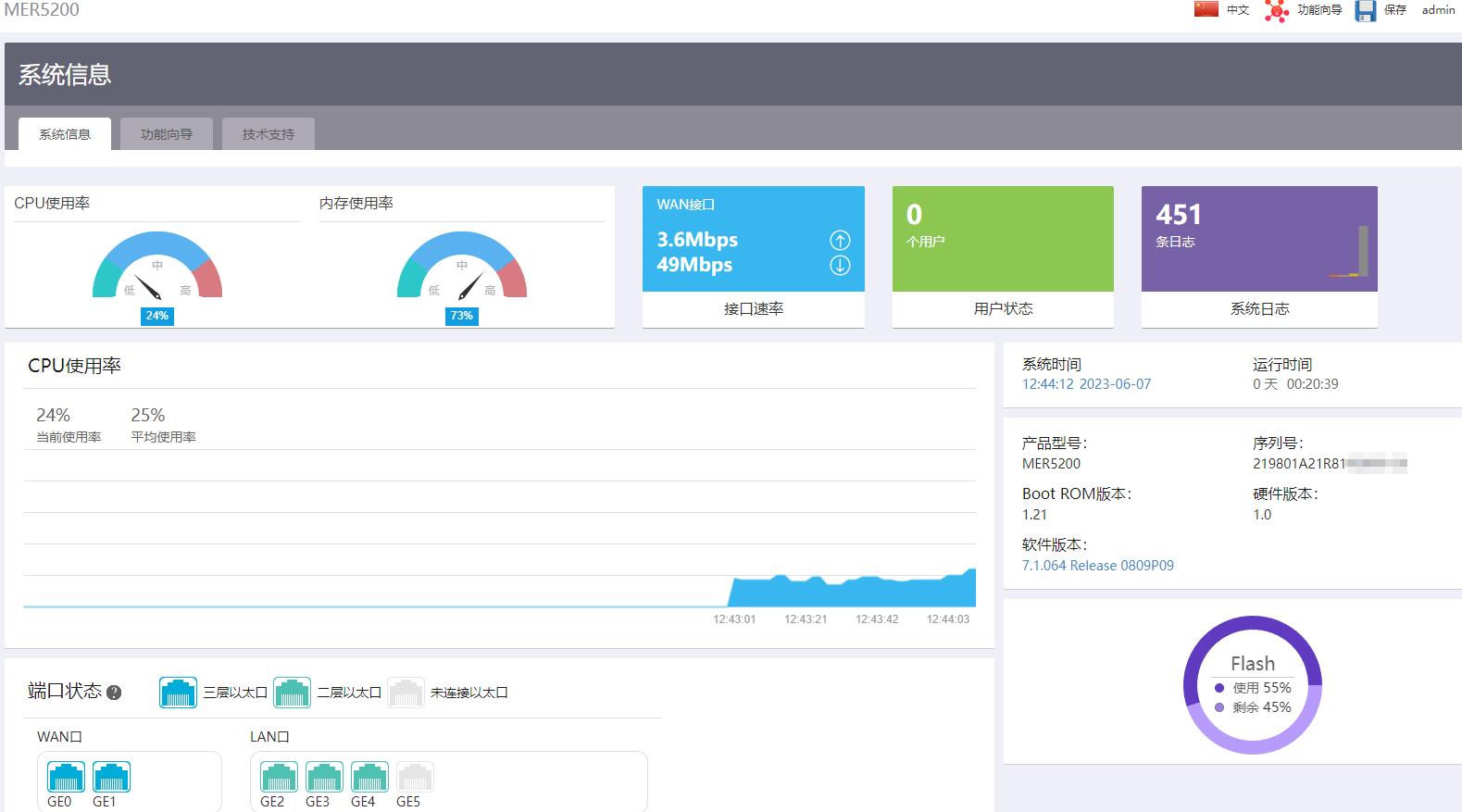Image resolution: width=1462 pixels, height=812 pixels.
Task: Open the 接口速率 card link
Action: (754, 309)
